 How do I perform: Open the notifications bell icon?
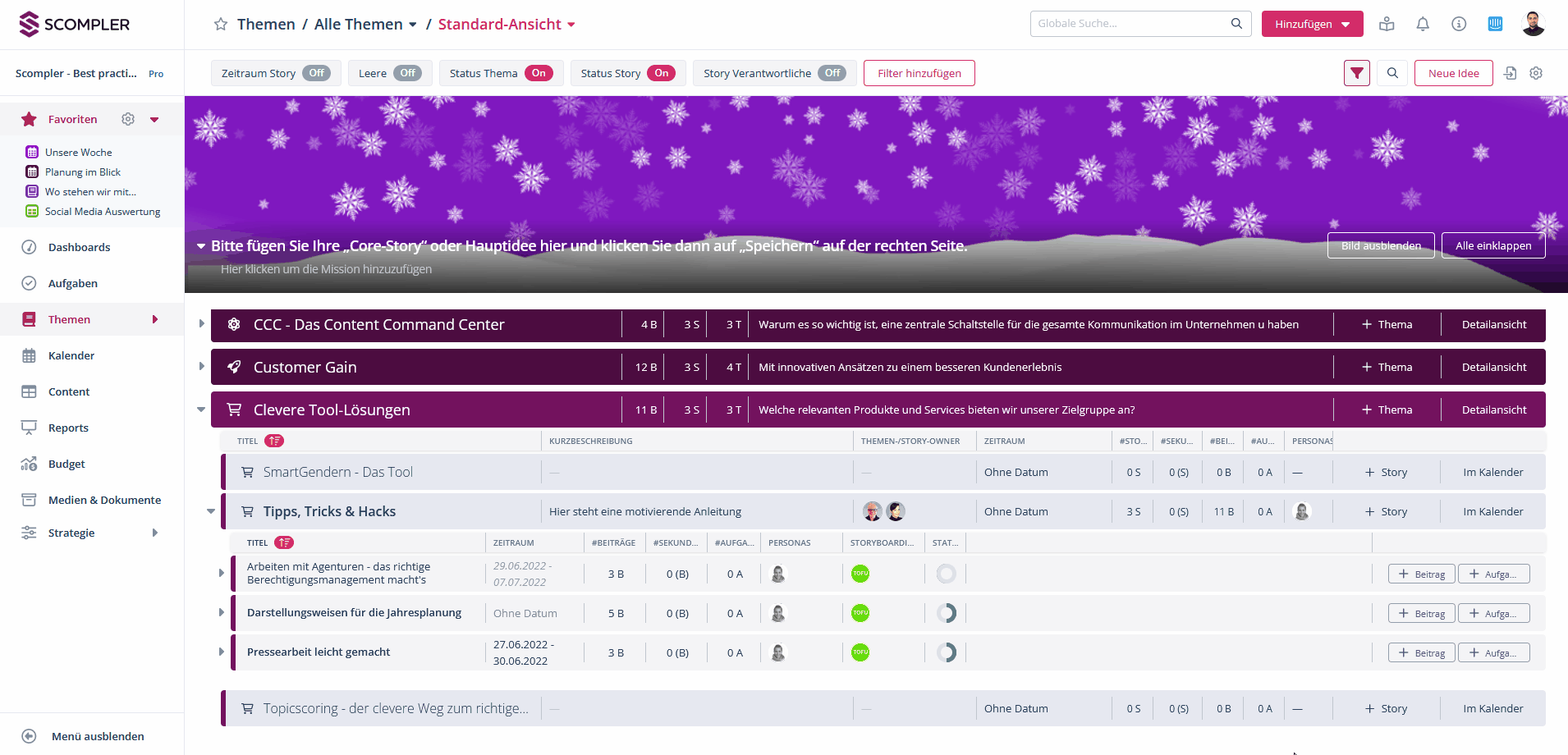point(1423,24)
